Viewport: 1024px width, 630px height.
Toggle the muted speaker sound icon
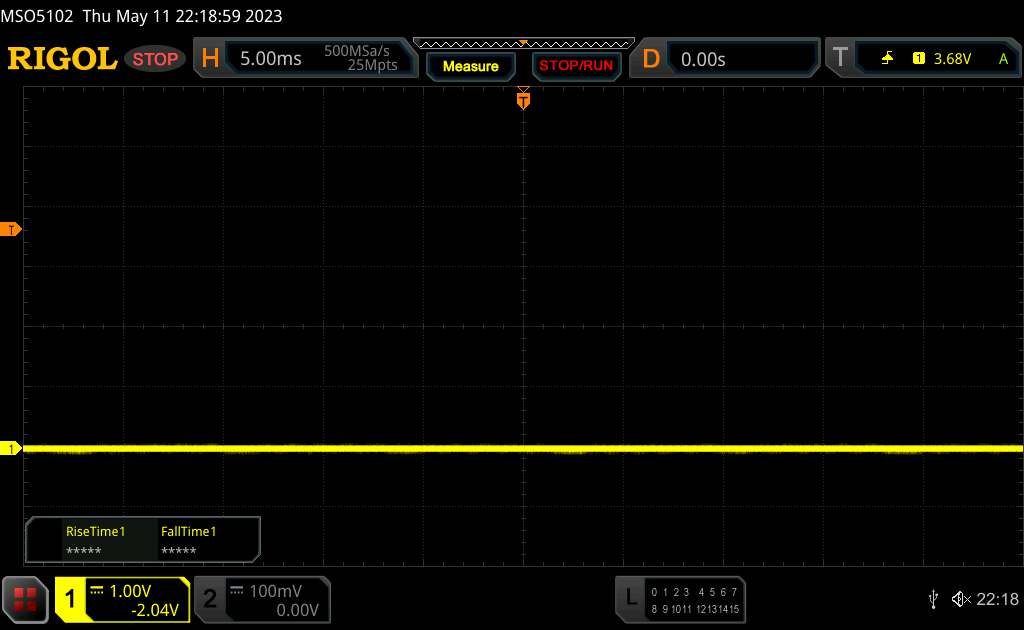961,599
